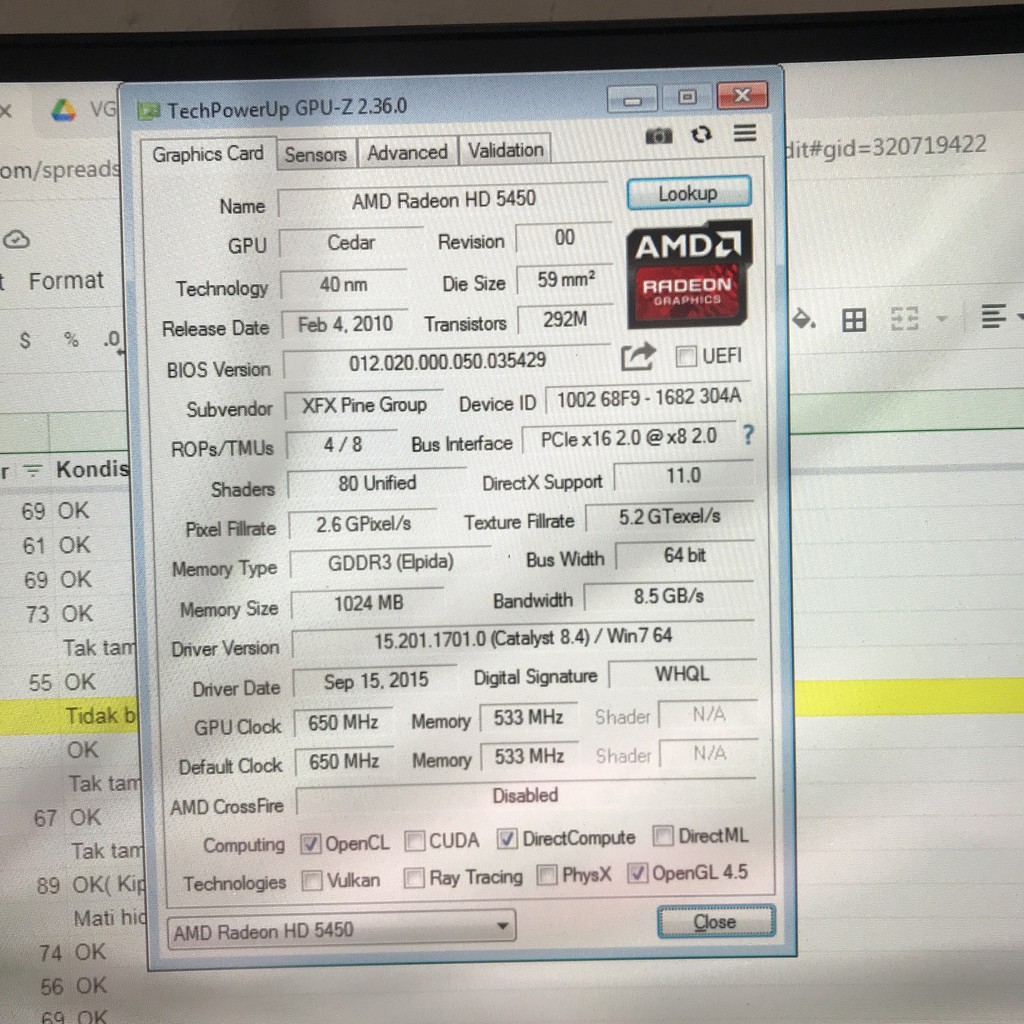Click the decrease decimal .0 icon in Sheets

(x=112, y=339)
